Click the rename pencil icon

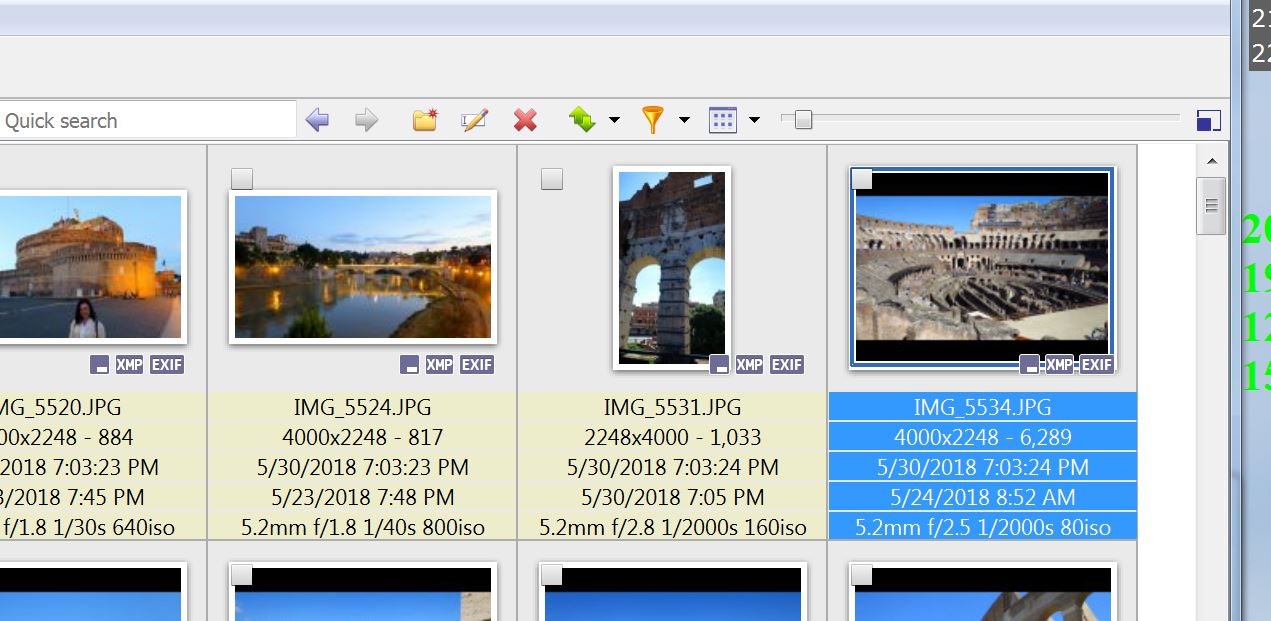pyautogui.click(x=474, y=120)
